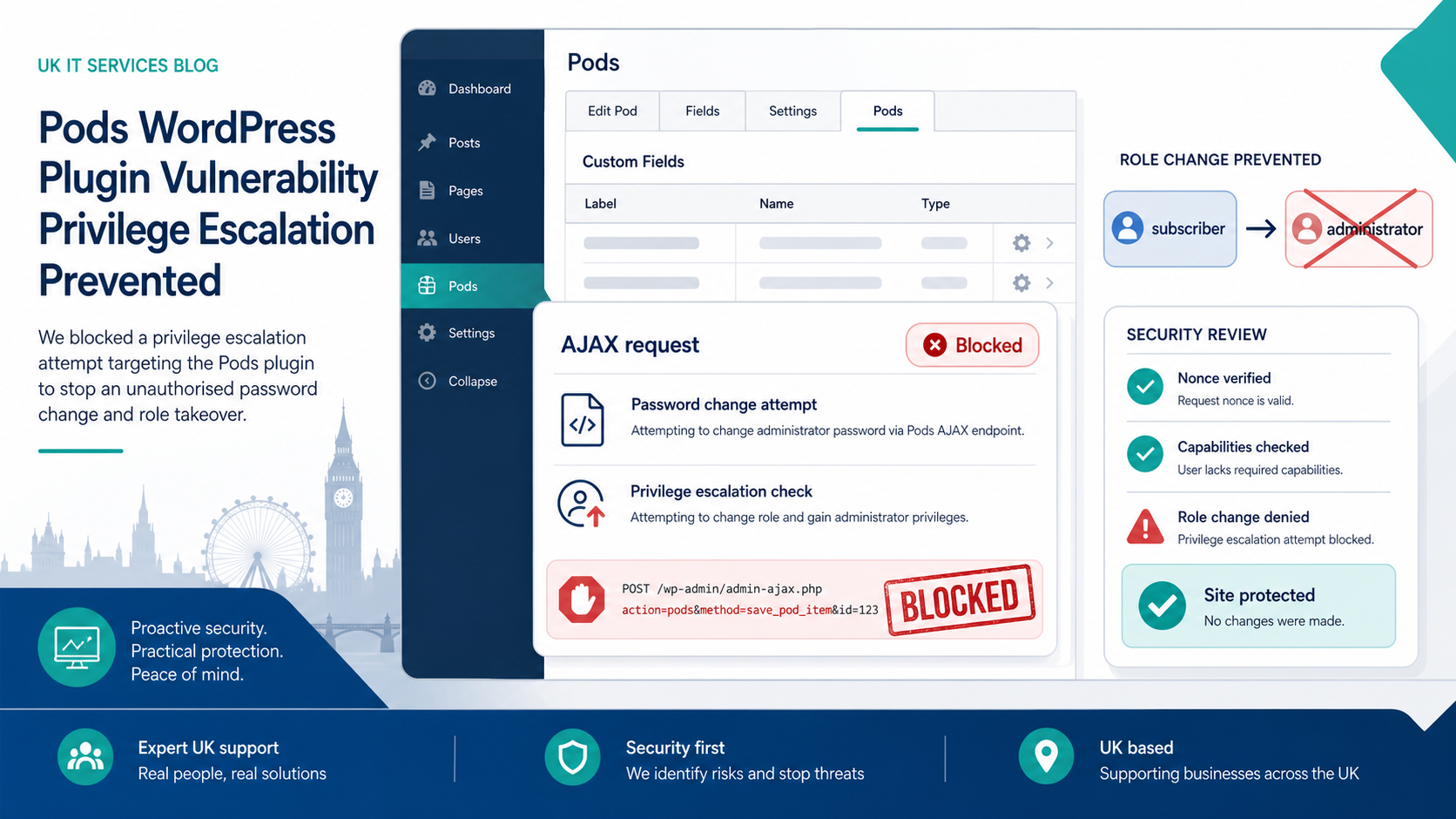Click the Password change attempt title
1456x819 pixels.
pos(724,404)
